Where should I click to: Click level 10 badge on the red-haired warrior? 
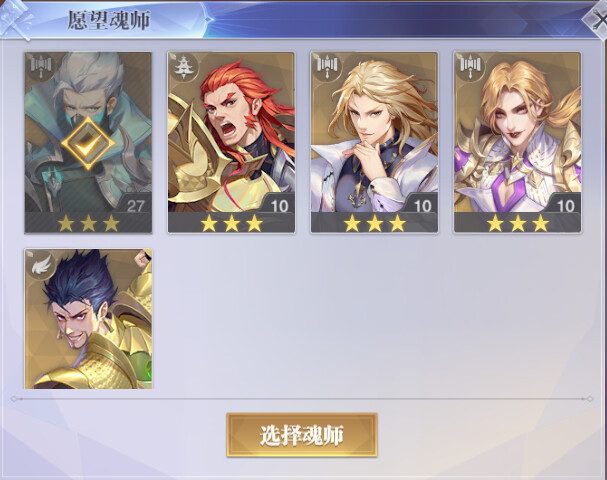coord(279,205)
